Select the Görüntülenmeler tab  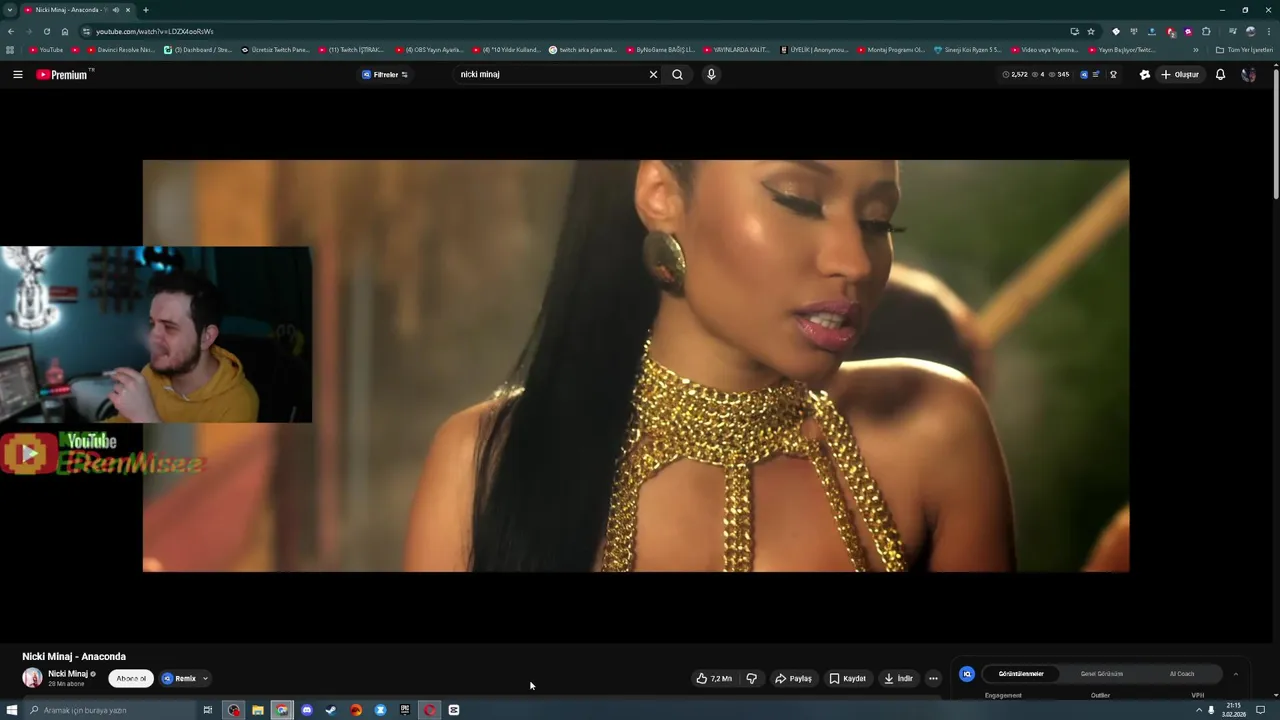pyautogui.click(x=1021, y=674)
